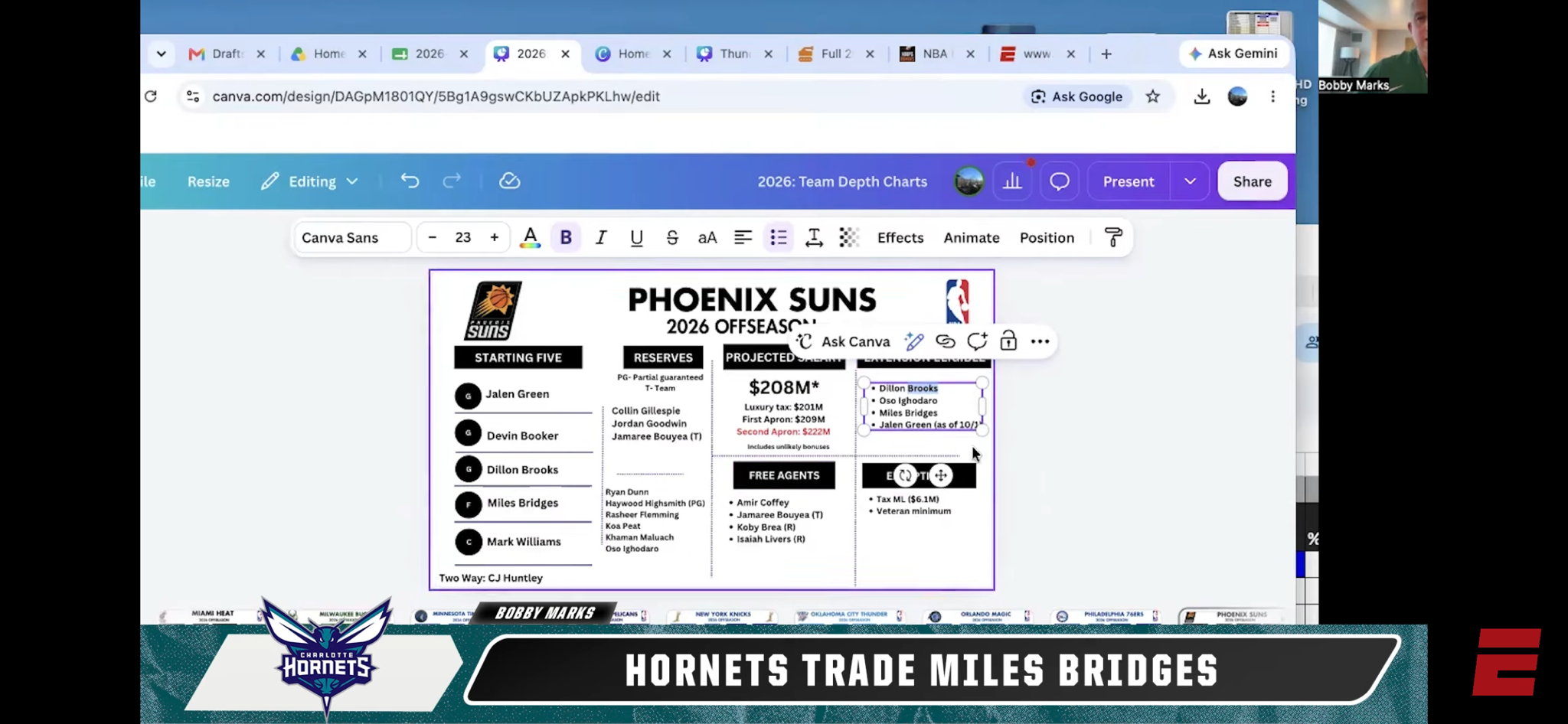Open text color picker
The width and height of the screenshot is (1568, 724).
(x=530, y=237)
